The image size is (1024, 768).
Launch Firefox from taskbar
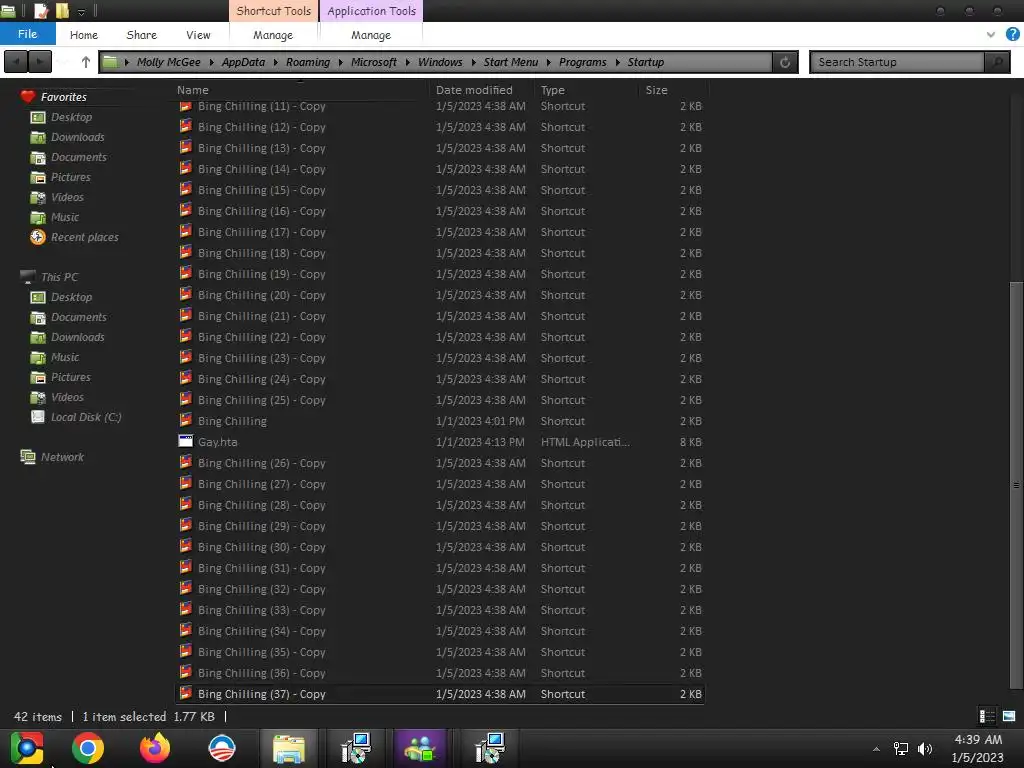(155, 748)
